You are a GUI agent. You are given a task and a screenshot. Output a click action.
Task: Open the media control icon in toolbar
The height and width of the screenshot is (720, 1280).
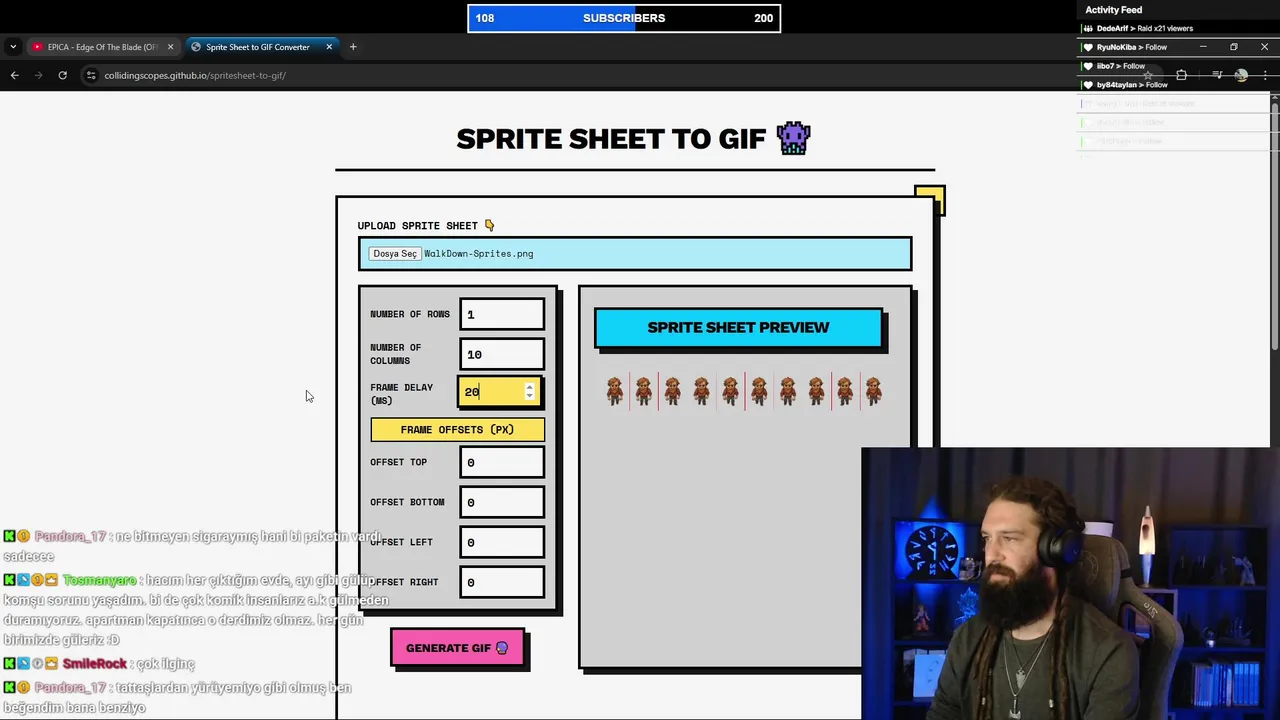point(1217,75)
